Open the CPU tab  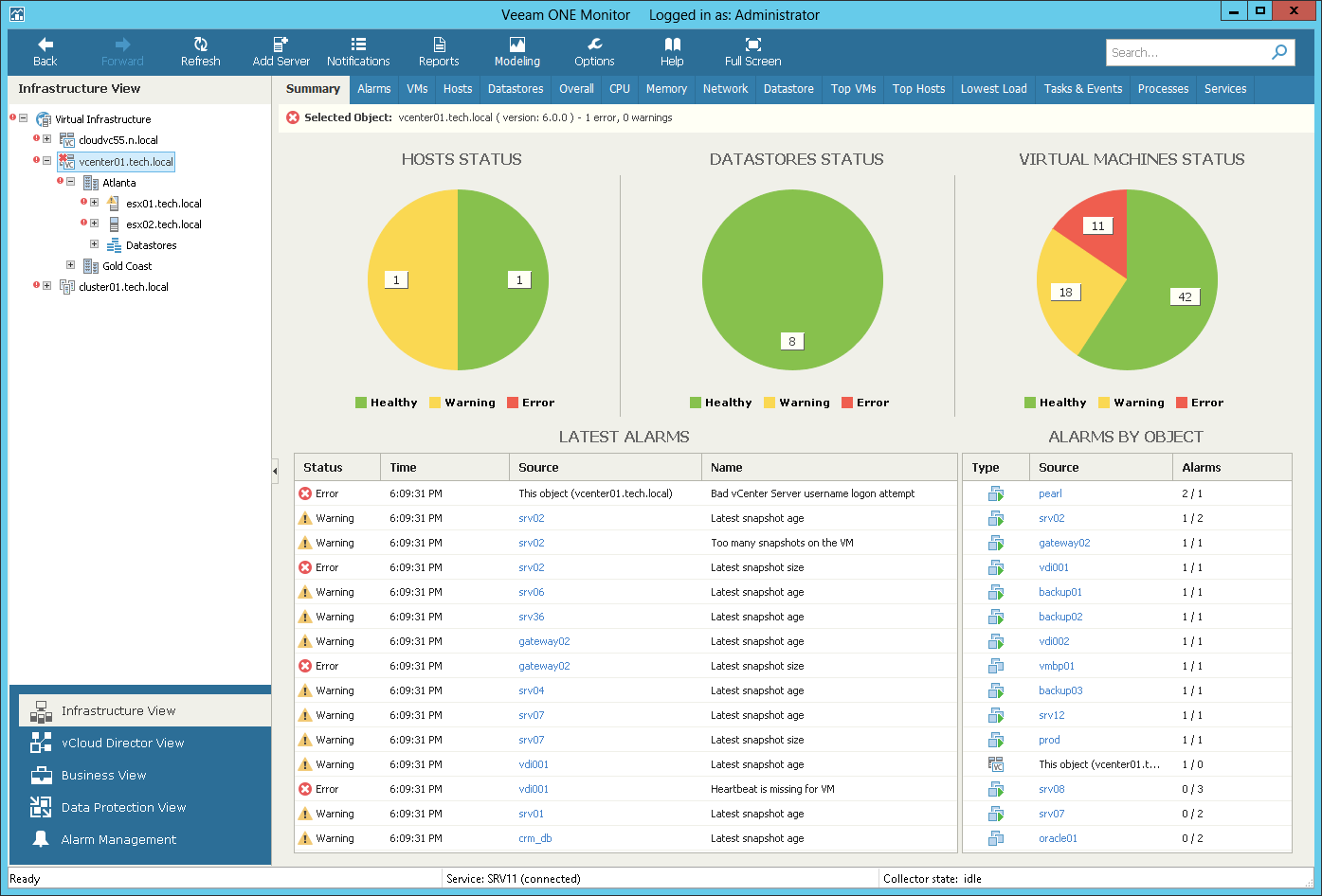tap(620, 89)
